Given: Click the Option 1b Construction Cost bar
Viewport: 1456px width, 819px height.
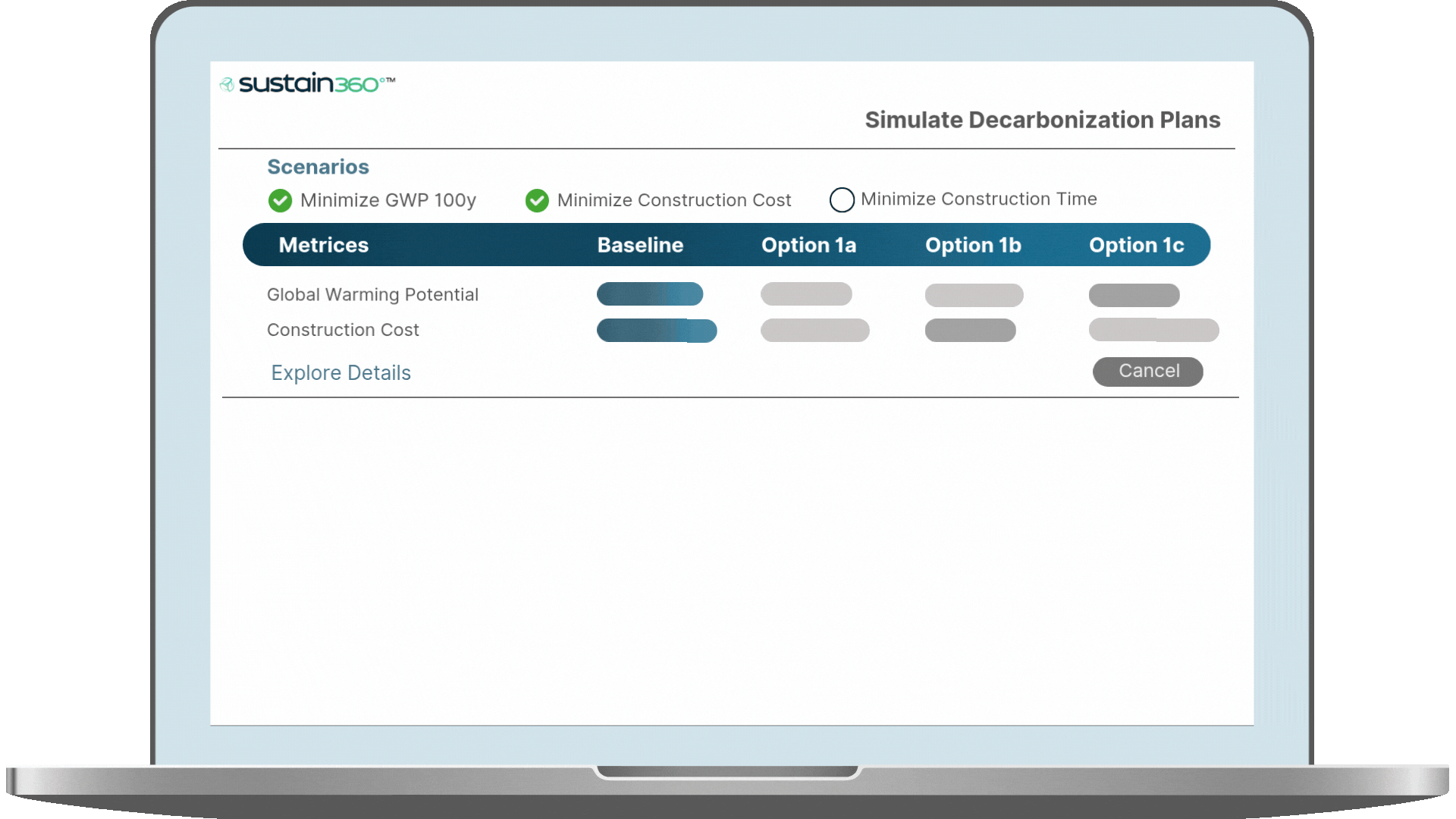Looking at the screenshot, I should [x=971, y=330].
